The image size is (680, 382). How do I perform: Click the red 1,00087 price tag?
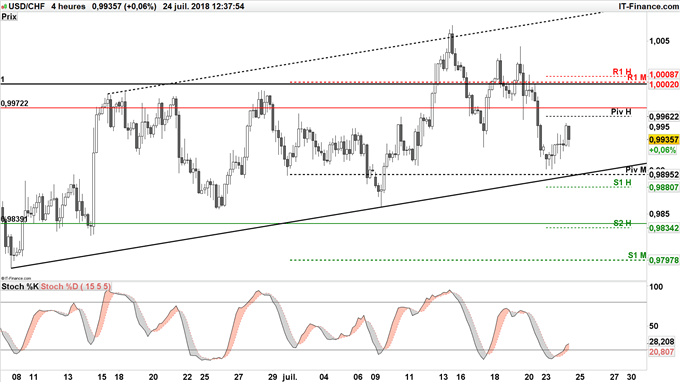point(664,75)
